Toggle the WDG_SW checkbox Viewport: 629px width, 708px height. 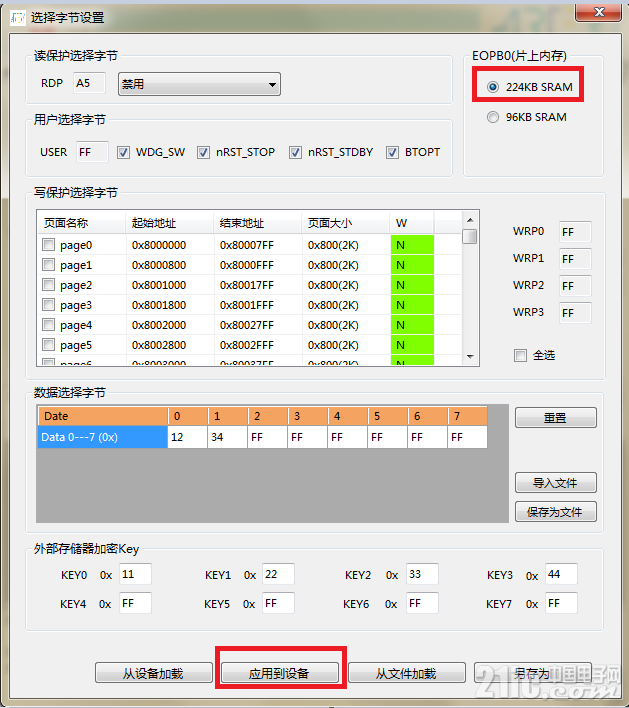click(x=123, y=153)
